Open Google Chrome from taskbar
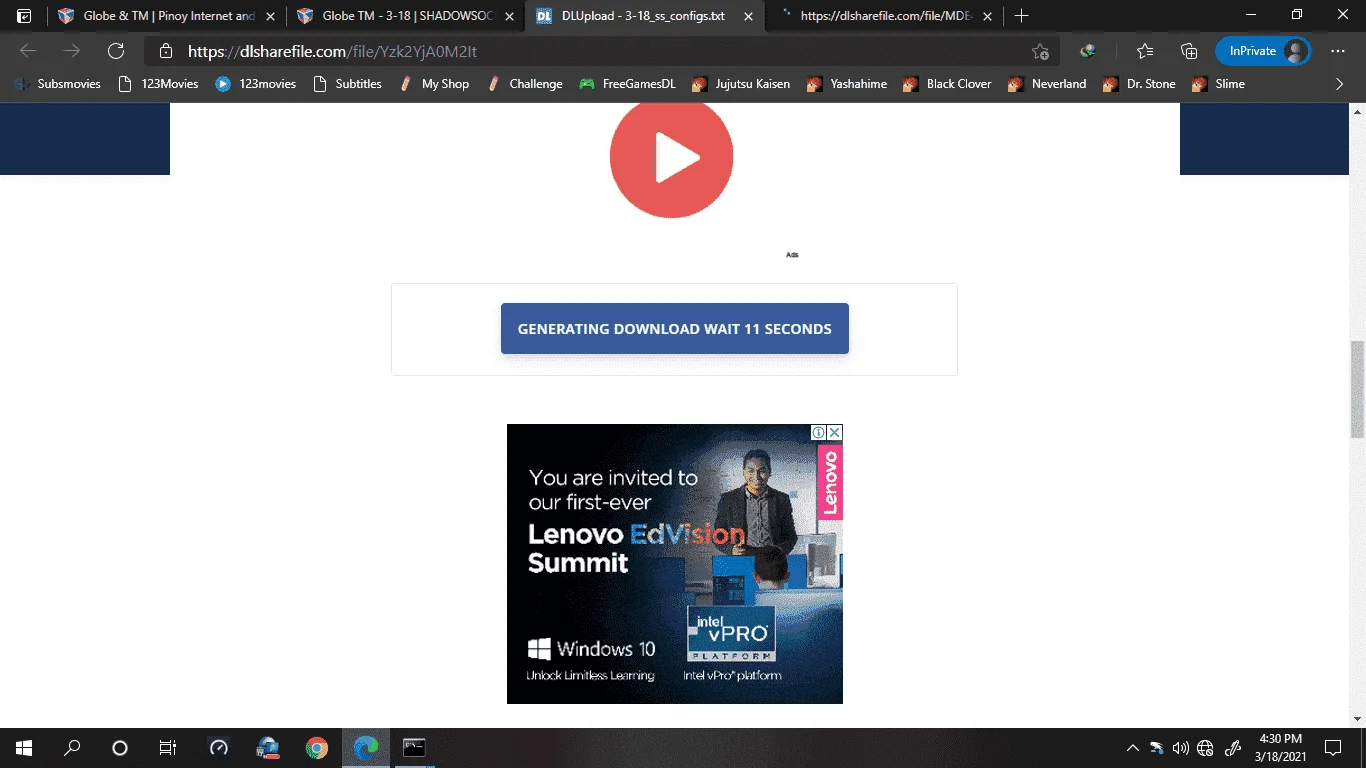 (317, 748)
